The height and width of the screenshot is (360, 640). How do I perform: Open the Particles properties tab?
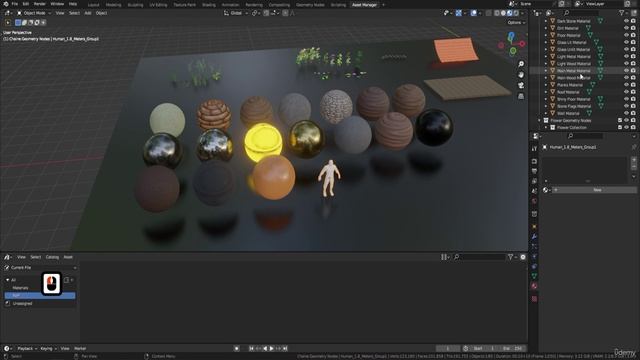pyautogui.click(x=534, y=247)
